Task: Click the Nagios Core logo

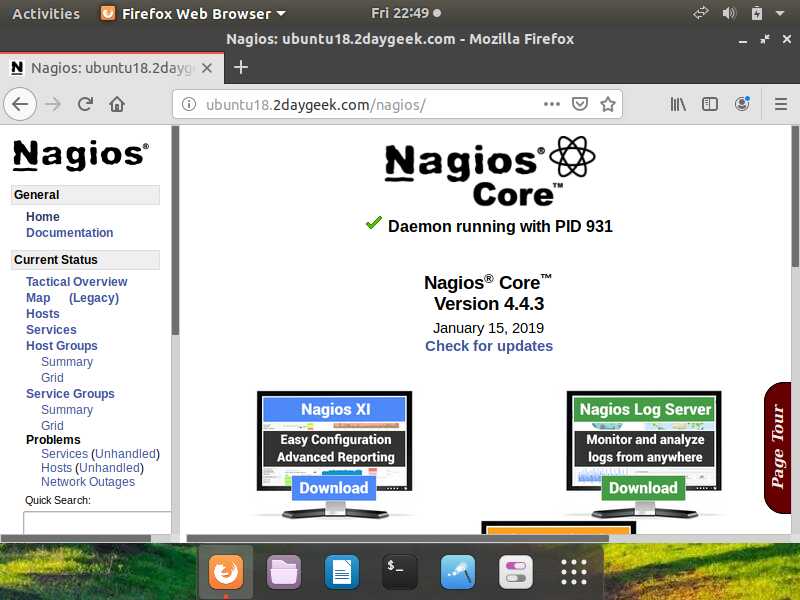Action: (x=490, y=171)
